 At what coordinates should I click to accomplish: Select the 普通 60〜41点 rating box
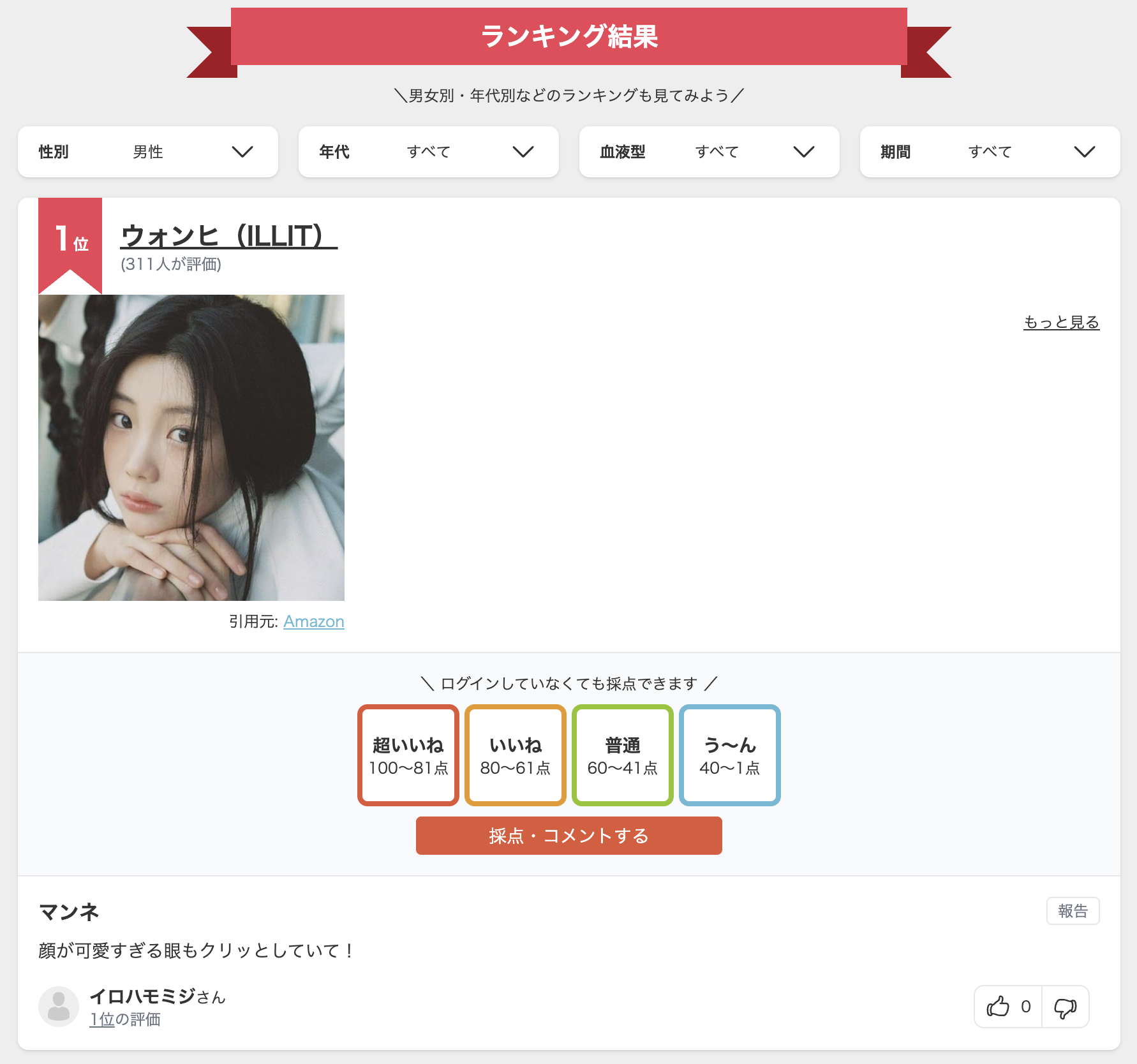(x=623, y=755)
